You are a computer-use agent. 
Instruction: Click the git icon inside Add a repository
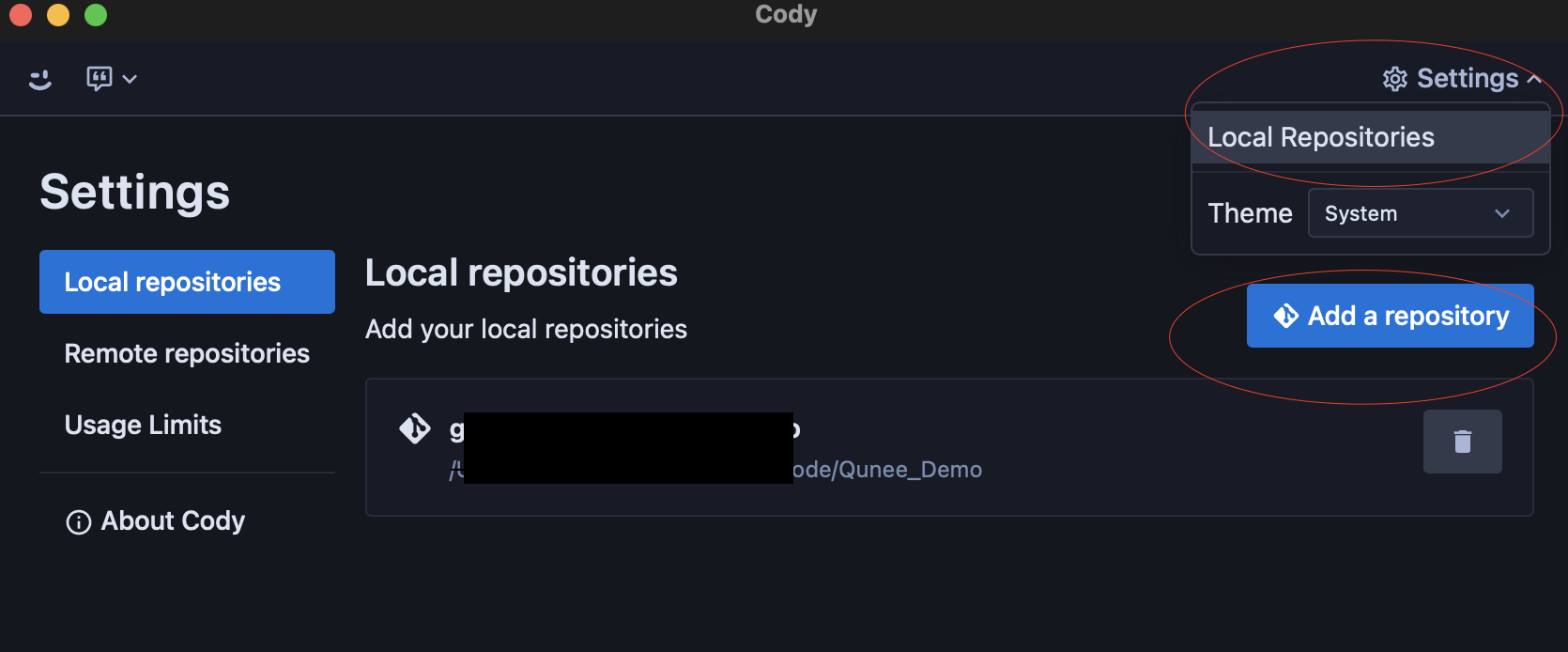[1285, 316]
